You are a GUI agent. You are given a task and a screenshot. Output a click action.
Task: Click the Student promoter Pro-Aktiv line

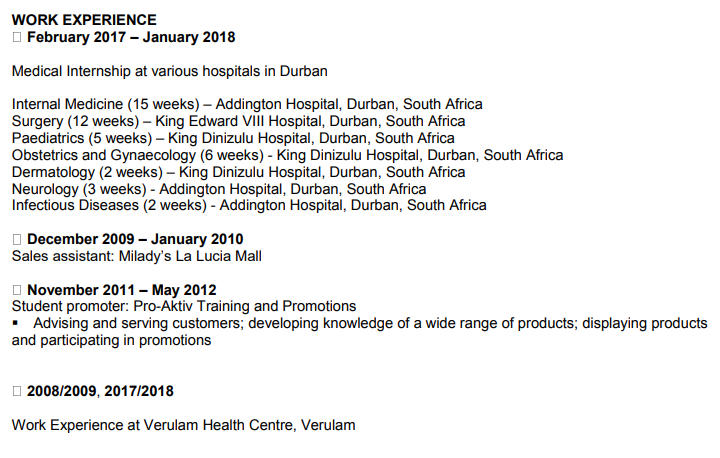[x=184, y=306]
